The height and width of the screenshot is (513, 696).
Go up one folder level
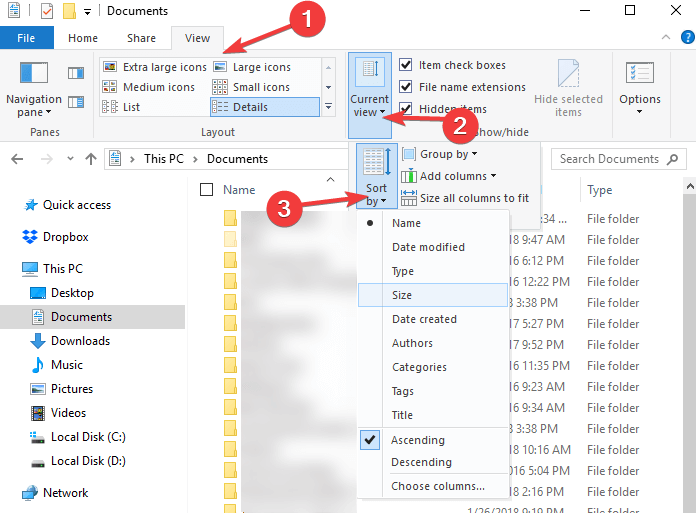pos(91,159)
